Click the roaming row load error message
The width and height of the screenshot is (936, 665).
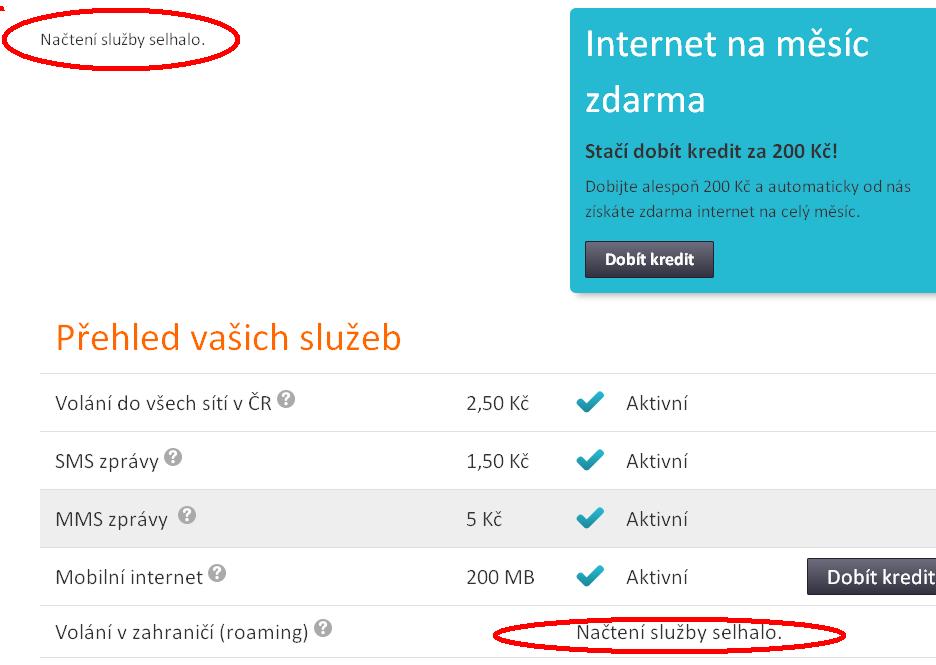[679, 632]
